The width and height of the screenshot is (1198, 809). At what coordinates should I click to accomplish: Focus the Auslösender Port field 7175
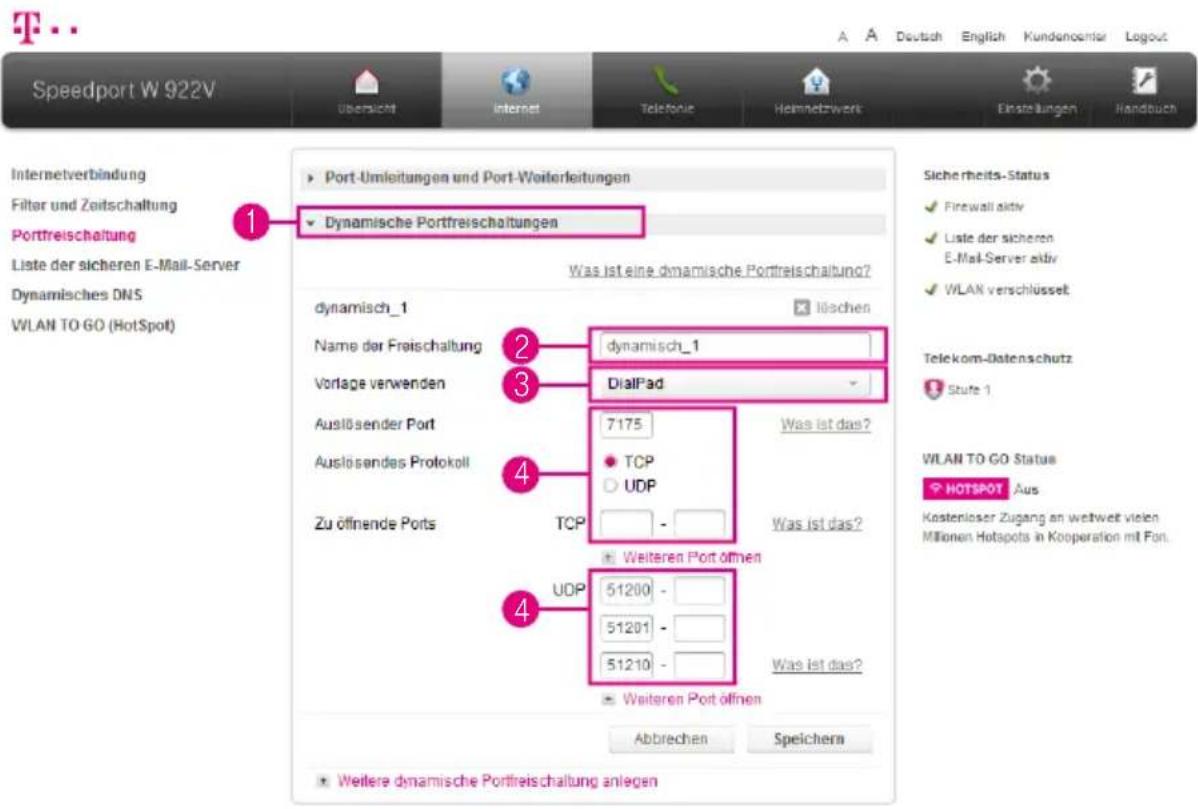click(626, 425)
